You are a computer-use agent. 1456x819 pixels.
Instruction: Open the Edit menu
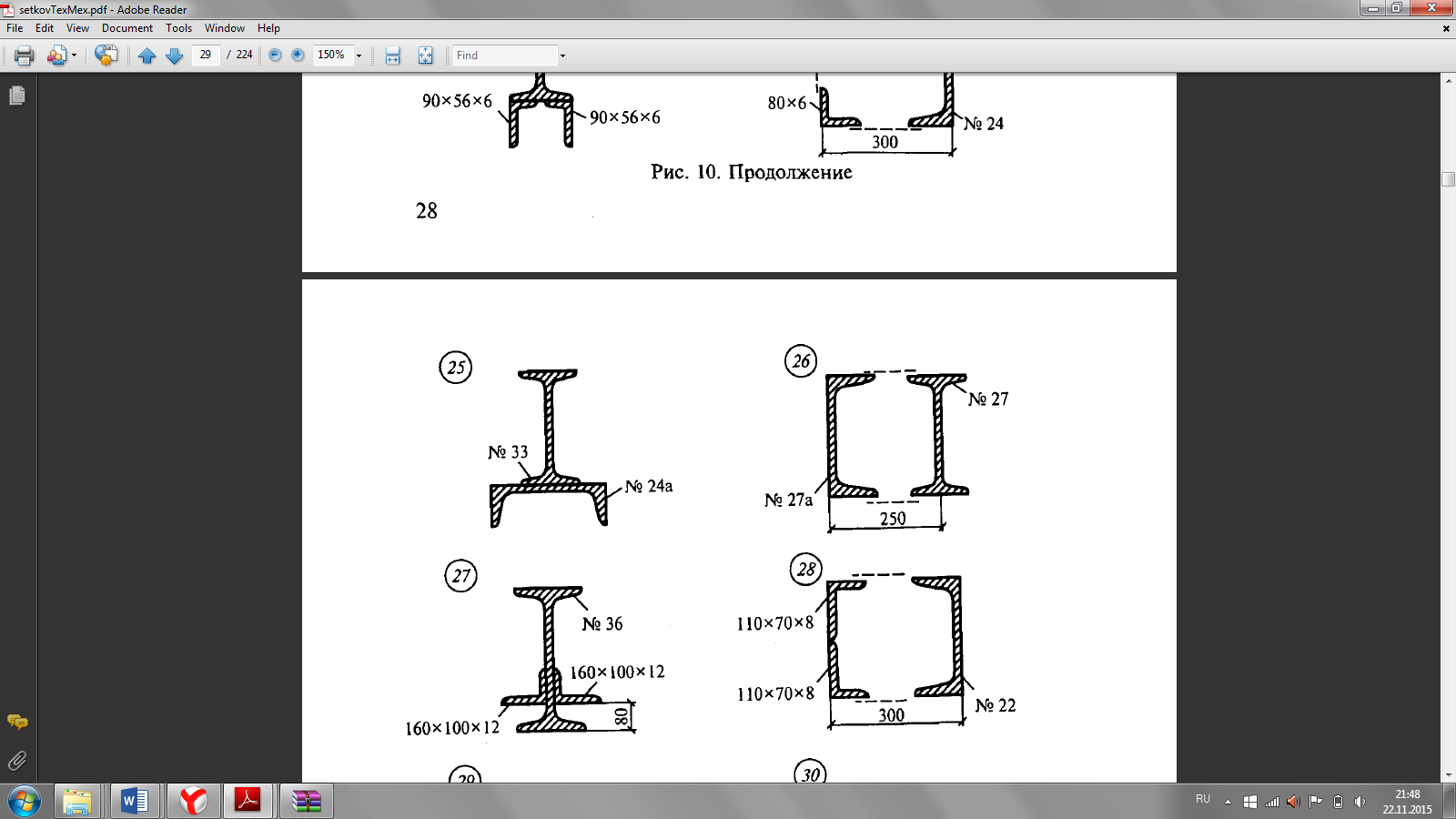[45, 28]
